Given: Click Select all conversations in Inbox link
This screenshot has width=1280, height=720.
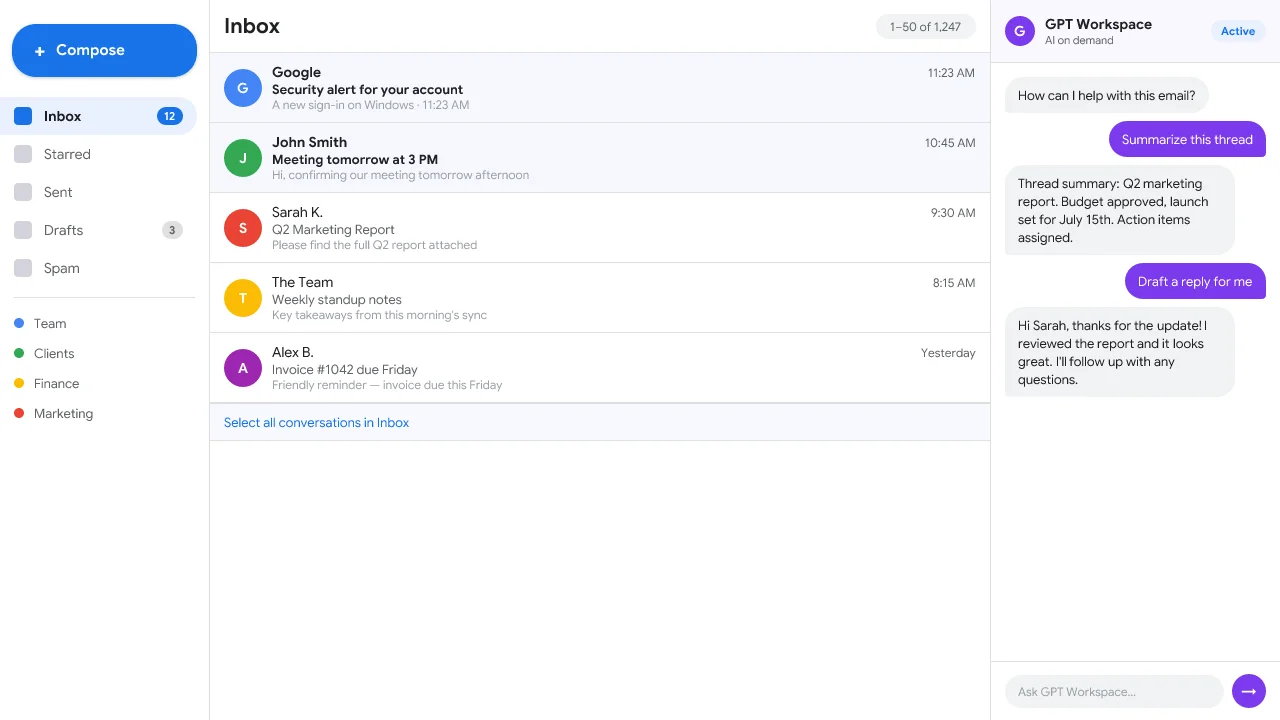Looking at the screenshot, I should (x=316, y=423).
